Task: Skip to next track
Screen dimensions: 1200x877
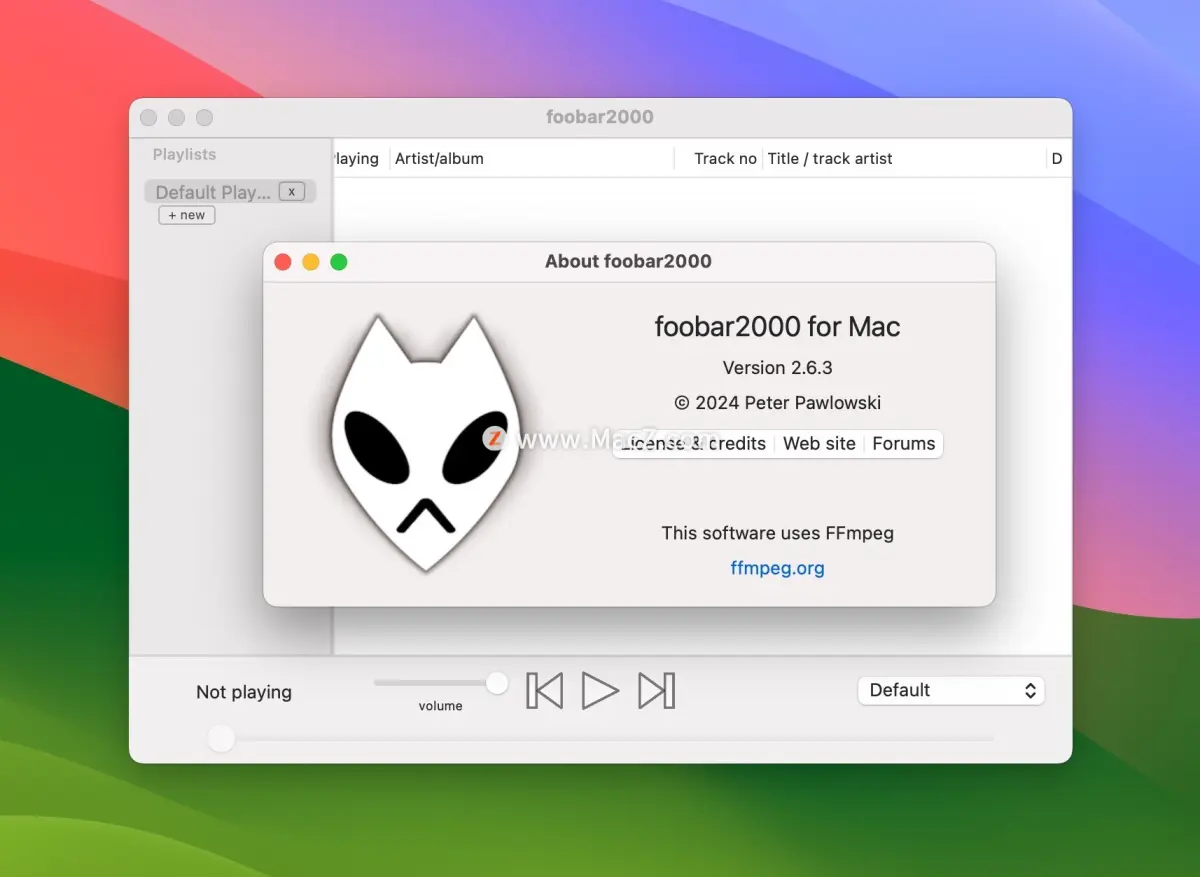Action: coord(655,690)
